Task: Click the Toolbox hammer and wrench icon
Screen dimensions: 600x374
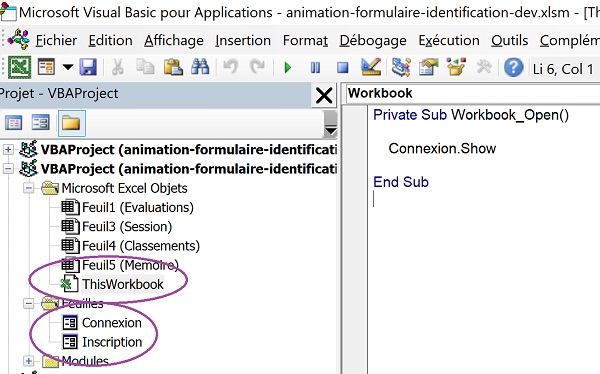Action: 484,67
